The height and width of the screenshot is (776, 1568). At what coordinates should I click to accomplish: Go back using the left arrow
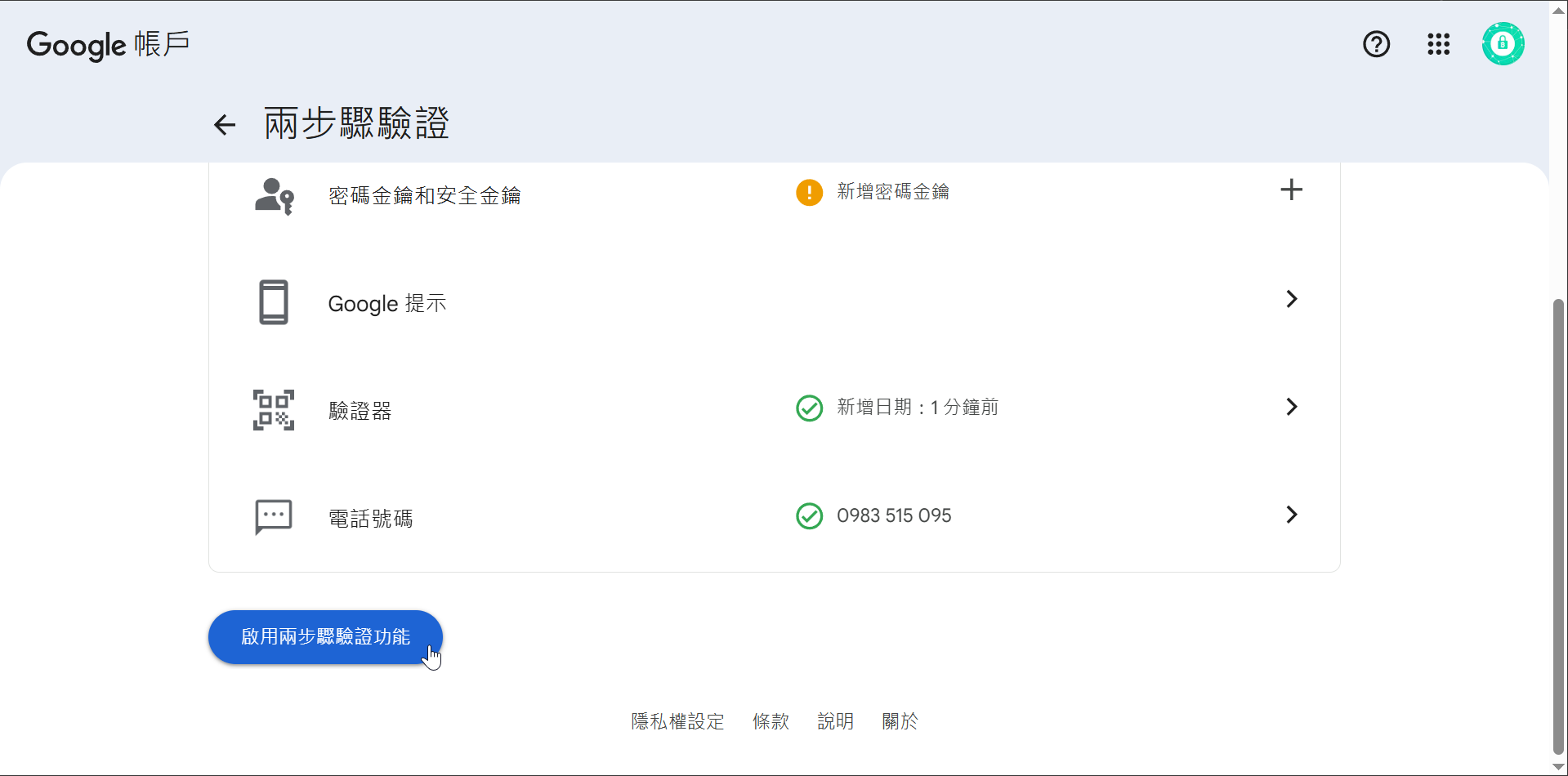click(225, 125)
